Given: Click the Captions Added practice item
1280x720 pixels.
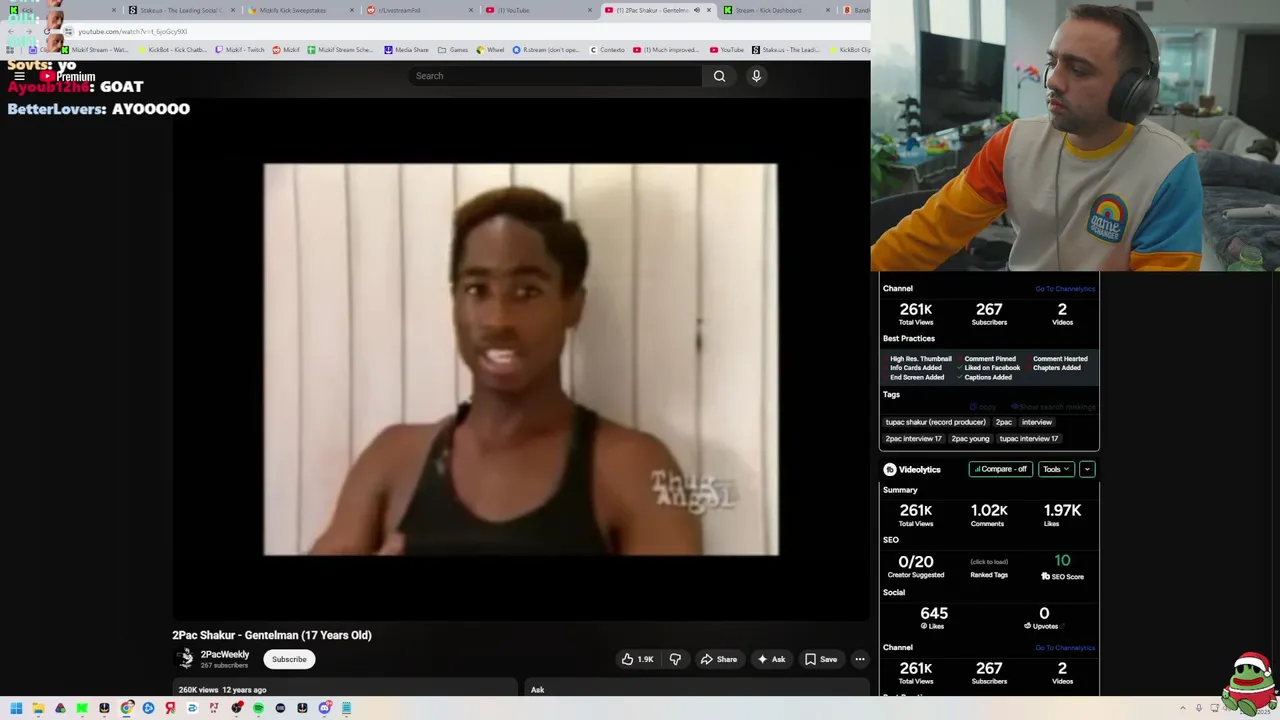Looking at the screenshot, I should tap(988, 377).
